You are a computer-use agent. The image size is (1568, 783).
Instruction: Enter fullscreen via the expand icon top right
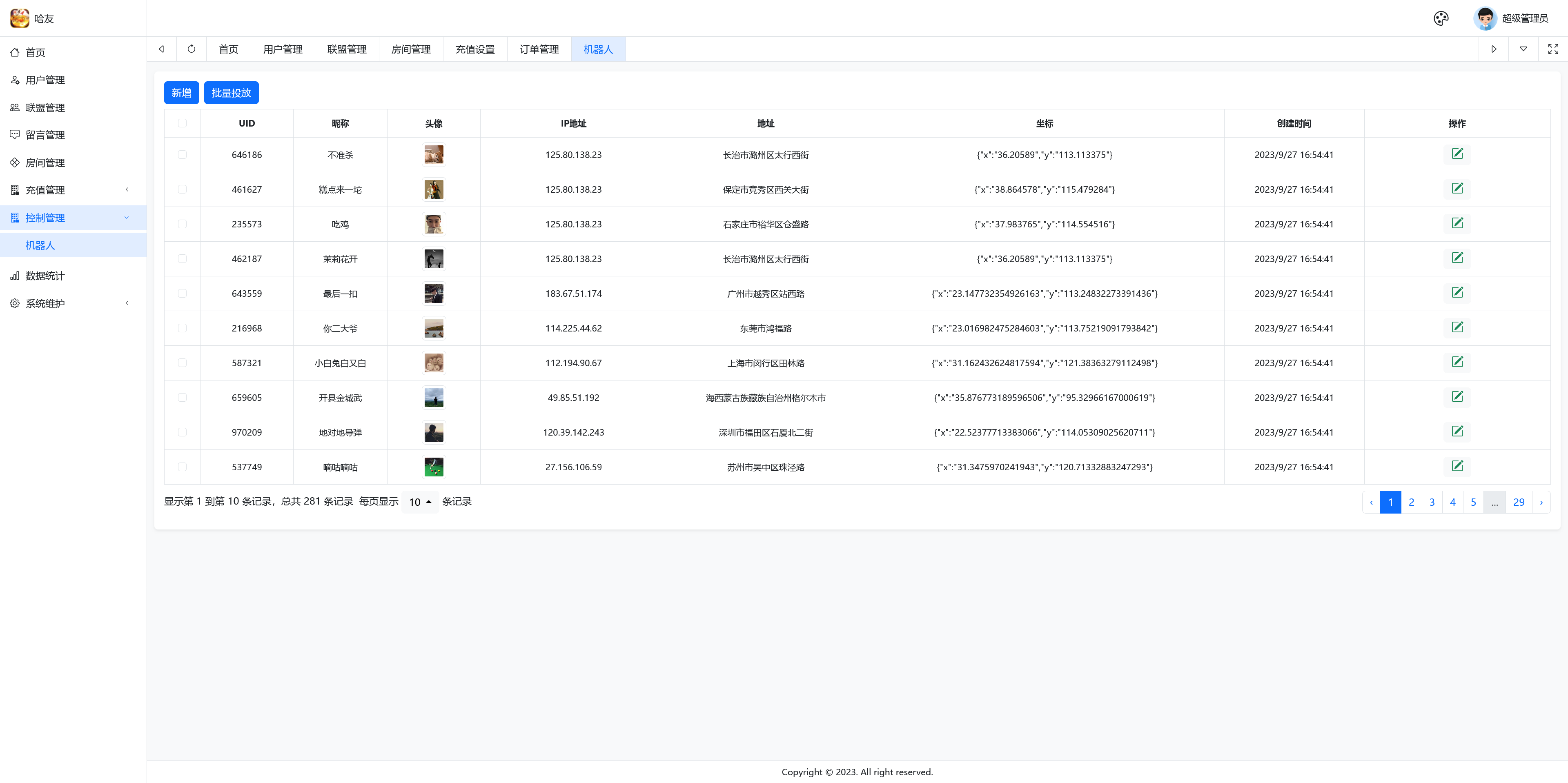coord(1552,49)
